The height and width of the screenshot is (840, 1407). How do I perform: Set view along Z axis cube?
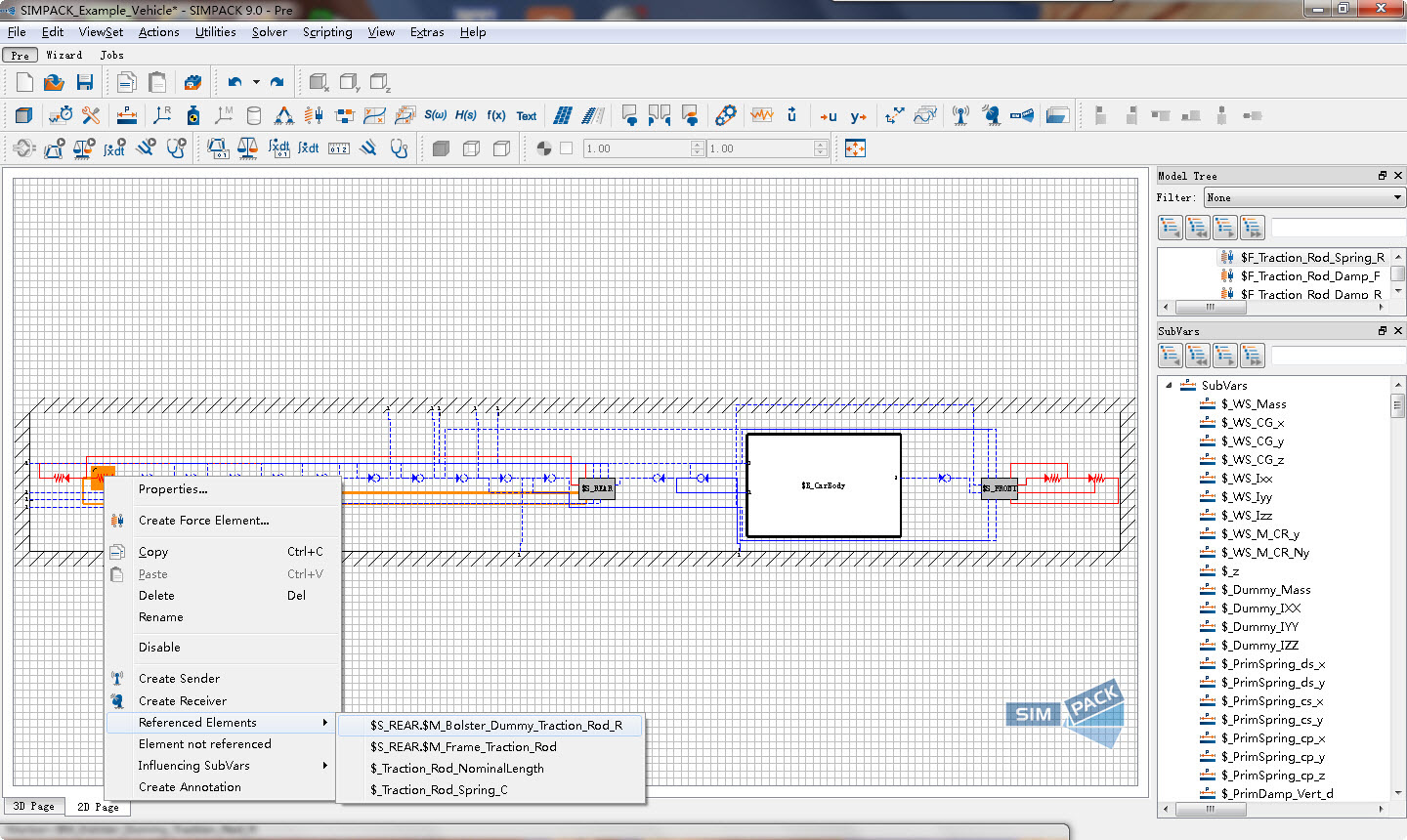coord(380,83)
